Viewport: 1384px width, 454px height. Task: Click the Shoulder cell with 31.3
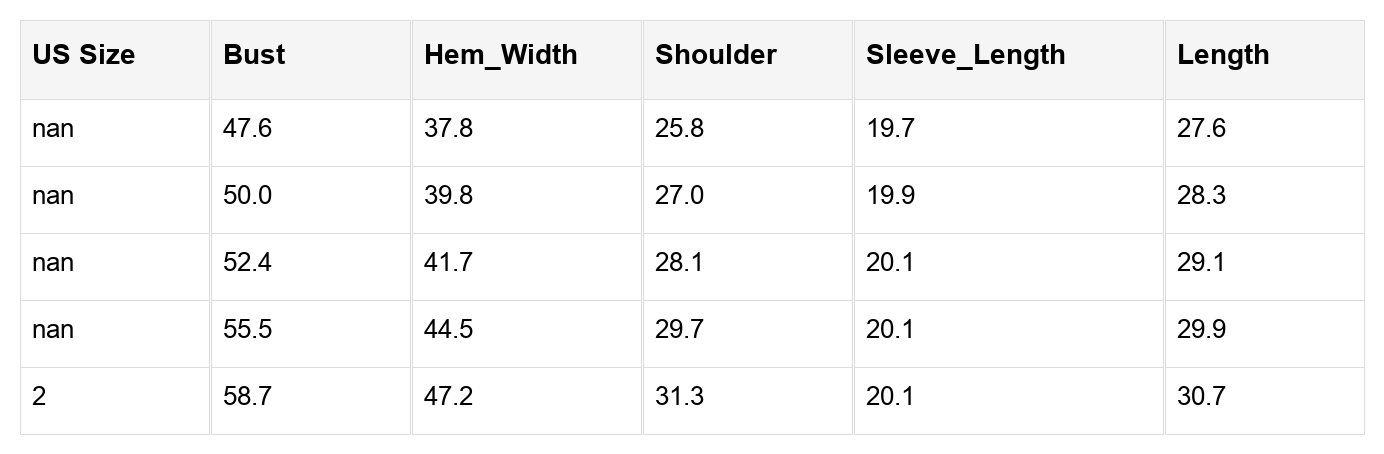pyautogui.click(x=680, y=397)
